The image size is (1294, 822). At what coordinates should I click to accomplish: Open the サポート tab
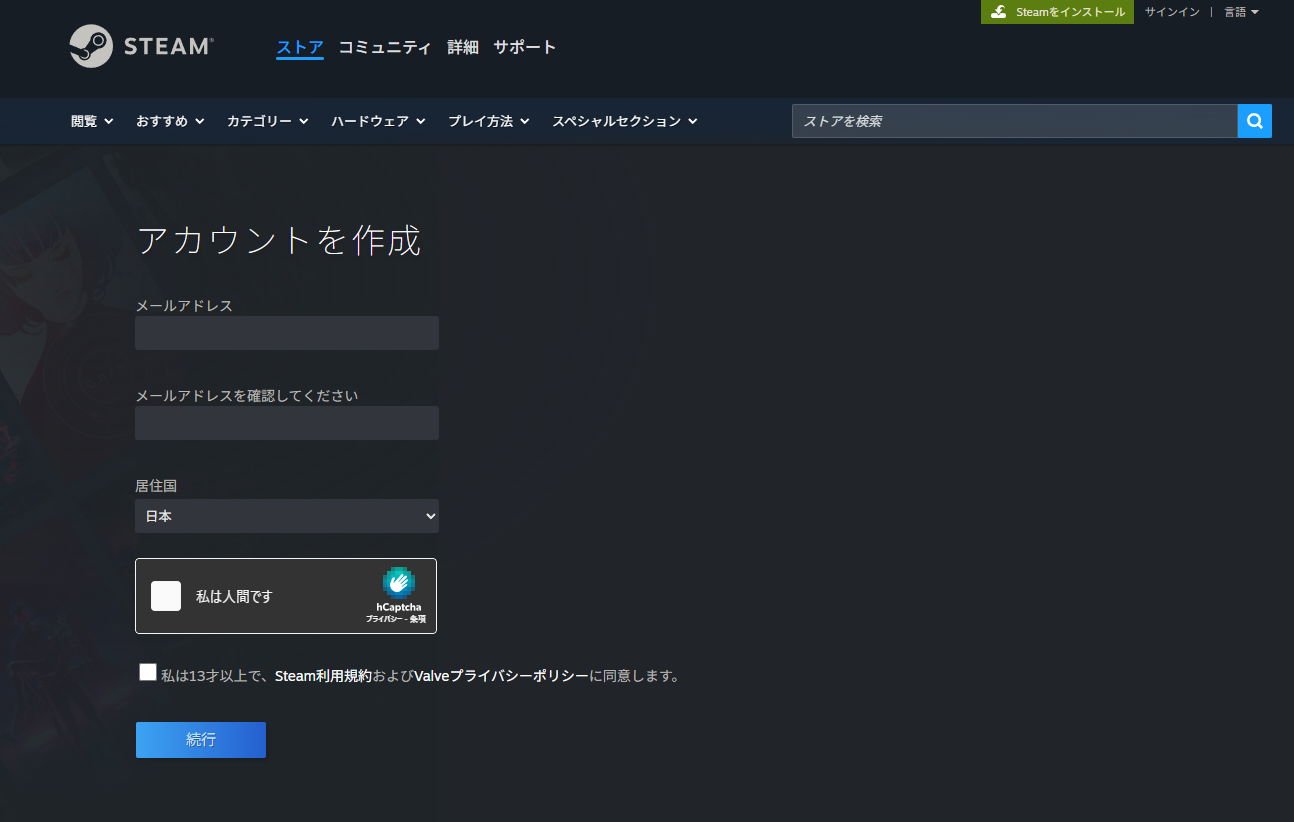525,47
